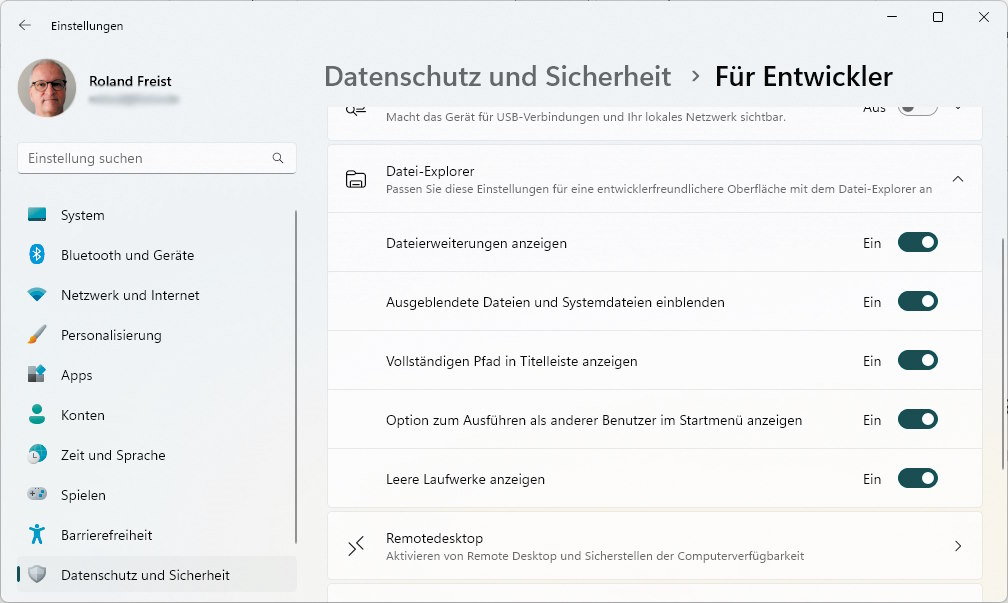The height and width of the screenshot is (603, 1008).
Task: Collapse the Datei-Explorer settings group
Action: [x=958, y=178]
